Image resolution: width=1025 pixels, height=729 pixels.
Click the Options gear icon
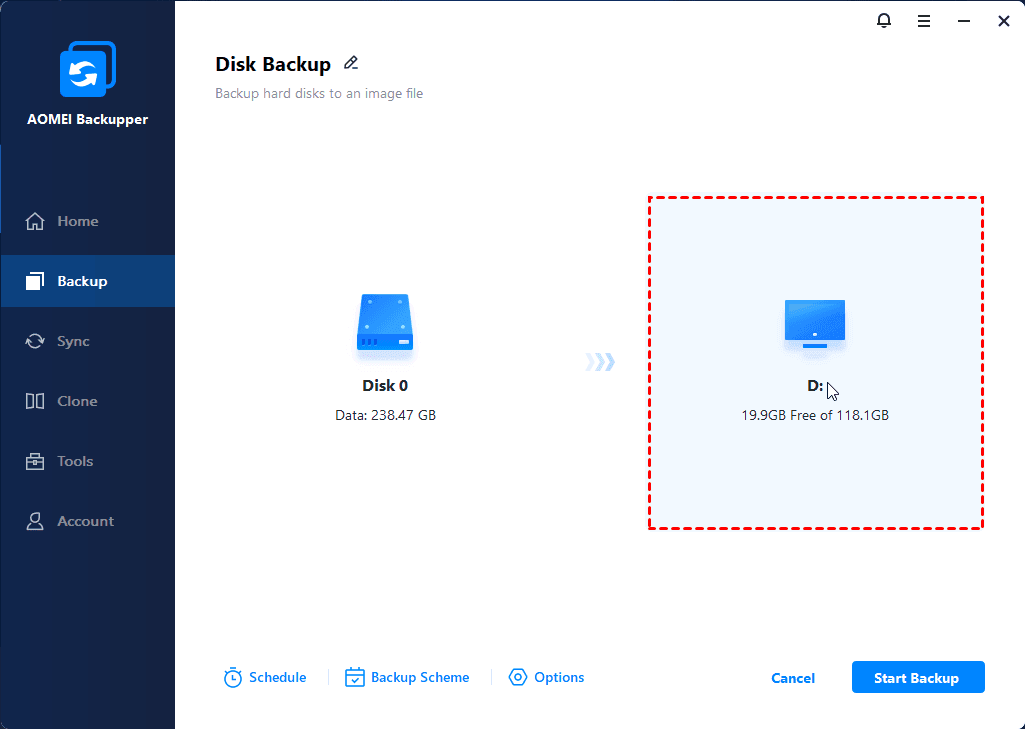pyautogui.click(x=518, y=678)
